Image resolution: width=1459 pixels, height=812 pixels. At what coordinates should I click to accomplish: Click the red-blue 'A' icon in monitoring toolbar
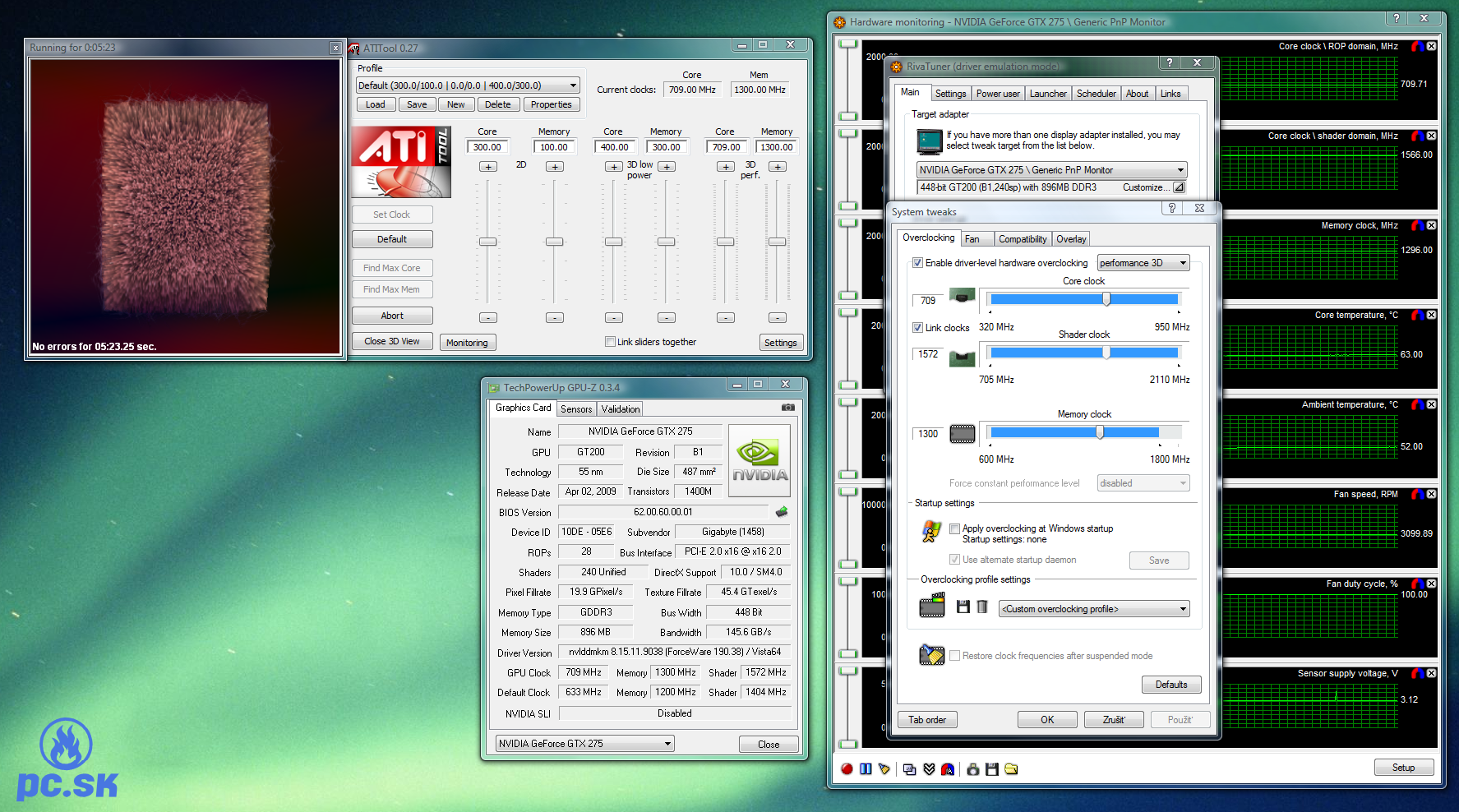(948, 769)
